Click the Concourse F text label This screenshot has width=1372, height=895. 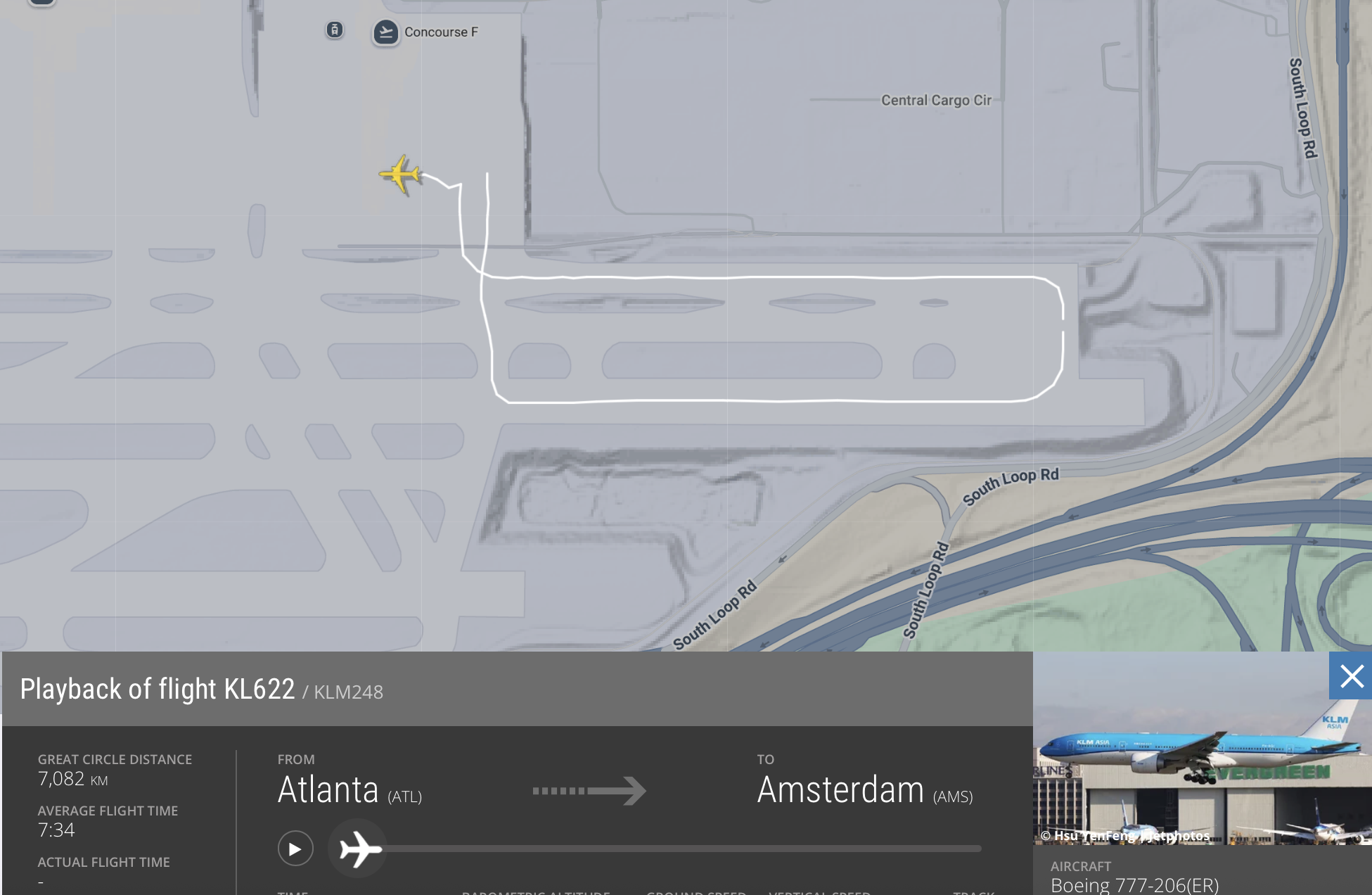(x=441, y=32)
